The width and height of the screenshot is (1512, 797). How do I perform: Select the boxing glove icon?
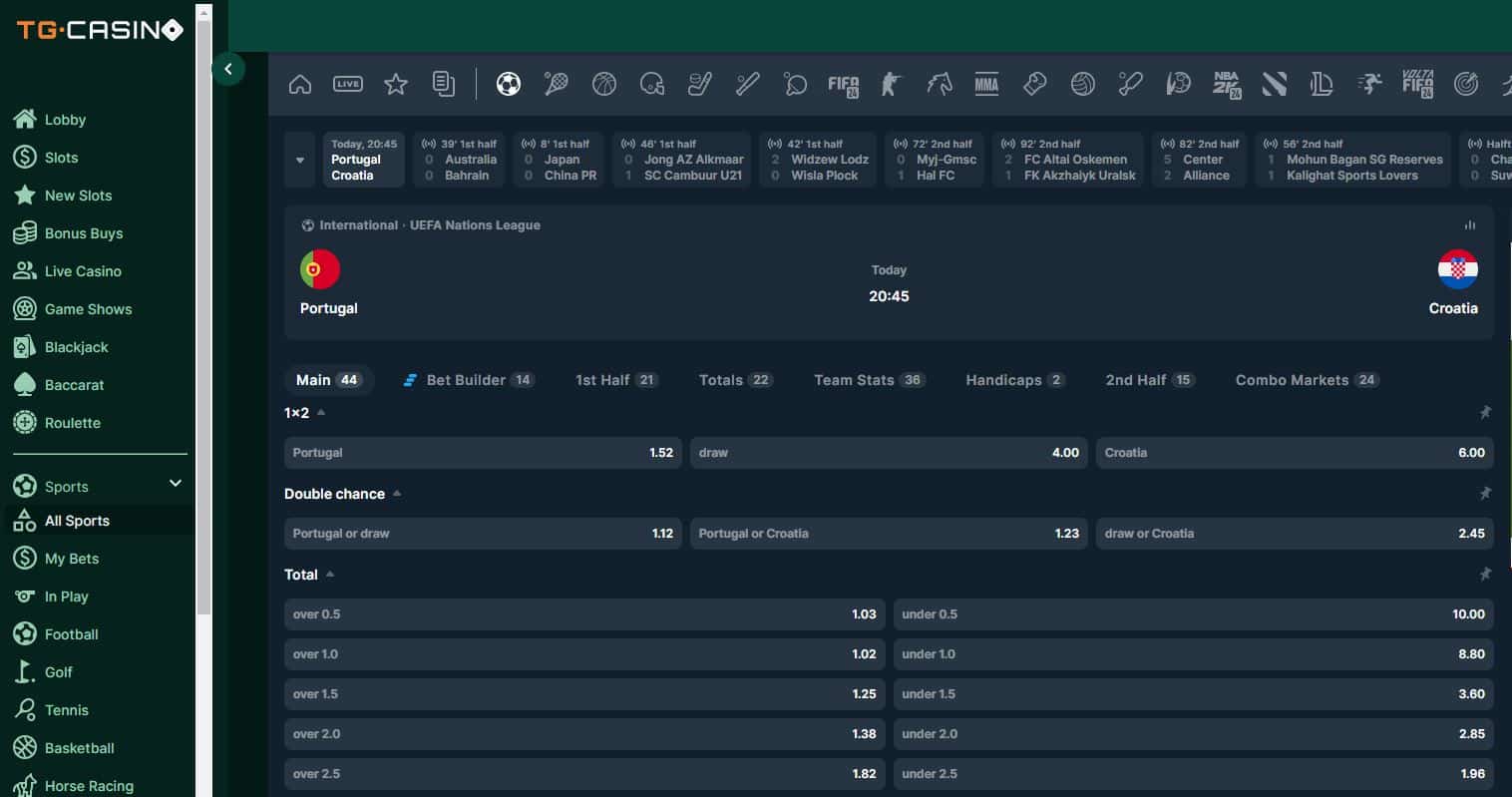pyautogui.click(x=1034, y=84)
